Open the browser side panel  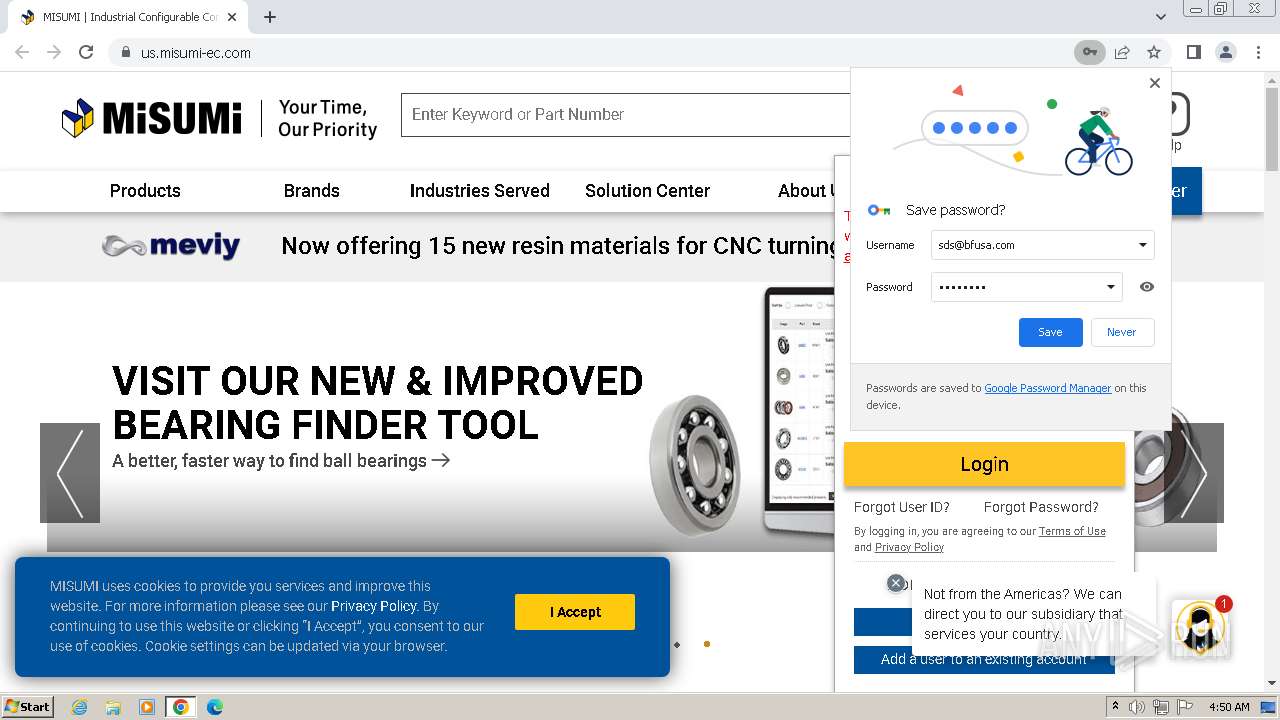(1193, 52)
